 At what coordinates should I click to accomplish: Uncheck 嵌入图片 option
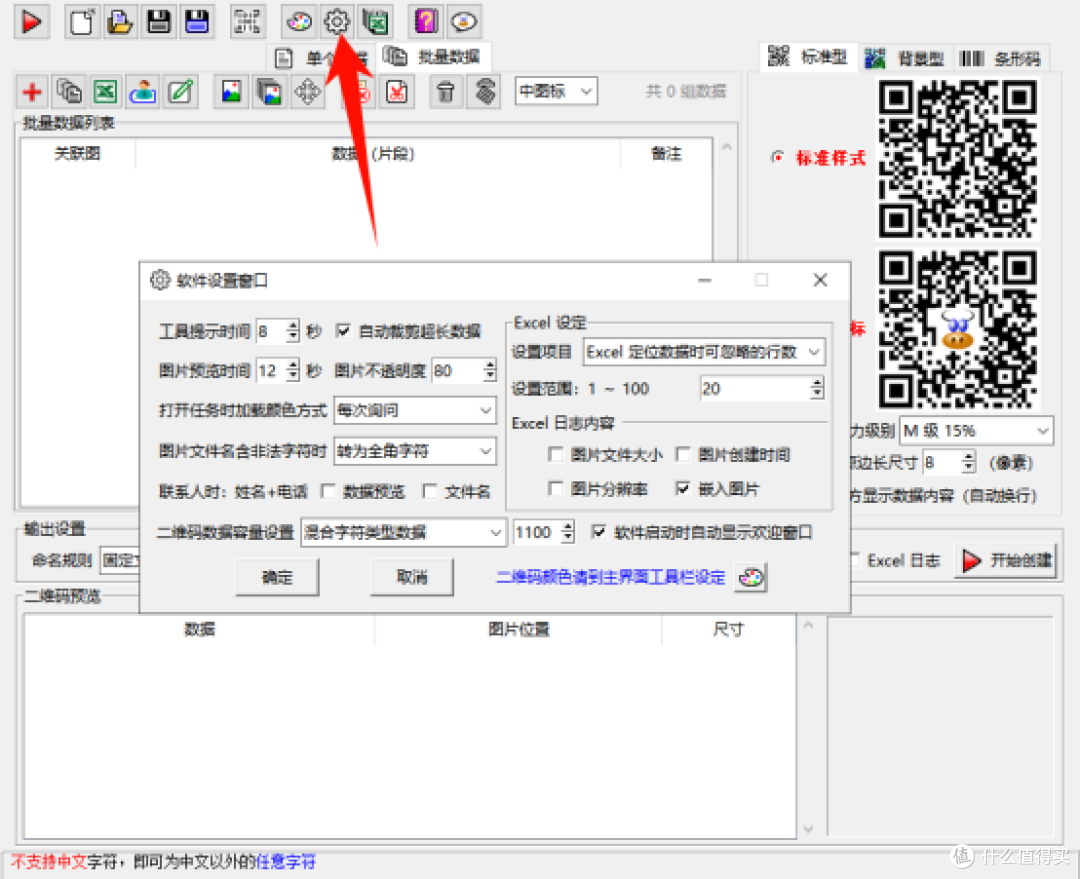(683, 489)
